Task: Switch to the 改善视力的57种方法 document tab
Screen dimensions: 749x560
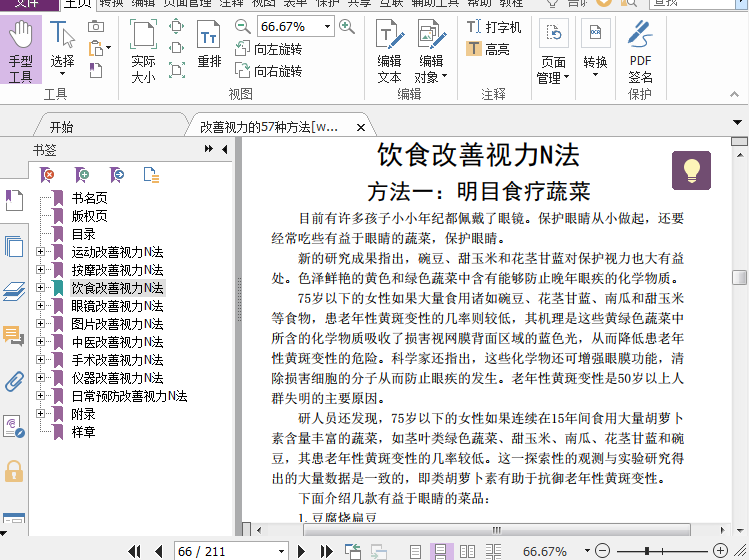Action: tap(269, 127)
